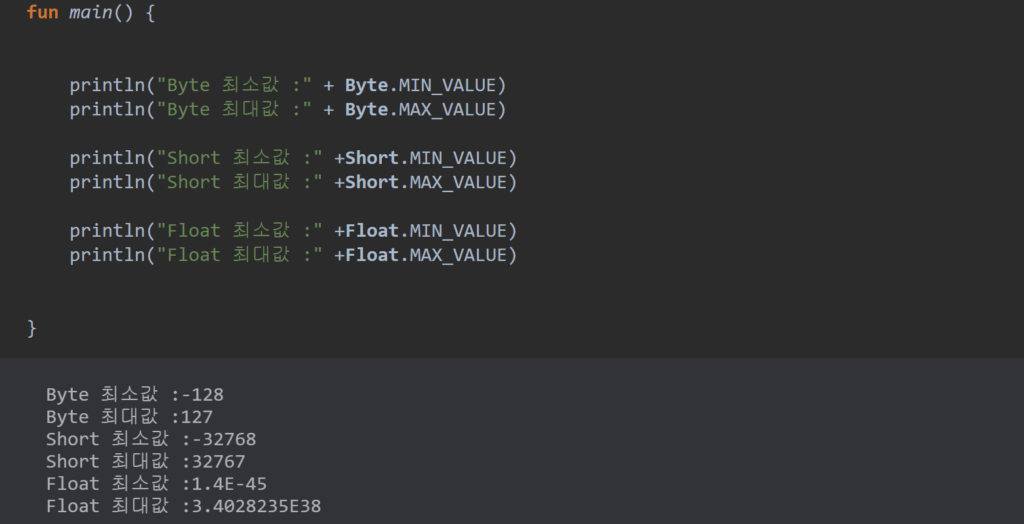Viewport: 1024px width, 524px height.
Task: Click Float.MIN_VALUE in the code
Action: 430,231
